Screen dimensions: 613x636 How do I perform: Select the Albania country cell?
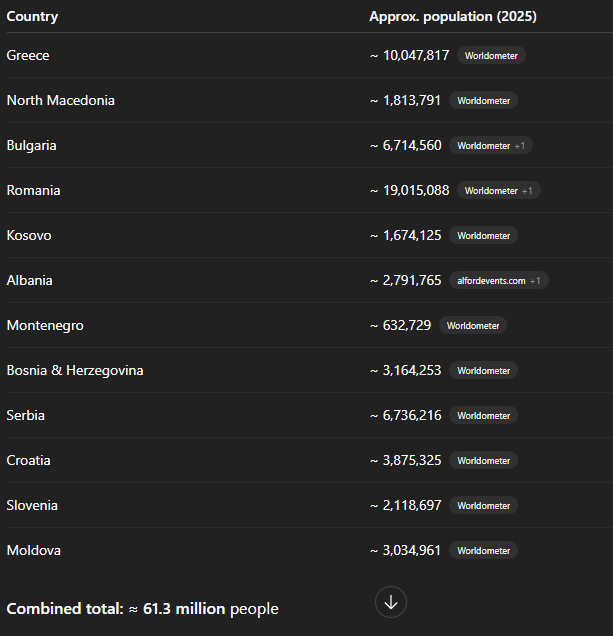point(30,281)
